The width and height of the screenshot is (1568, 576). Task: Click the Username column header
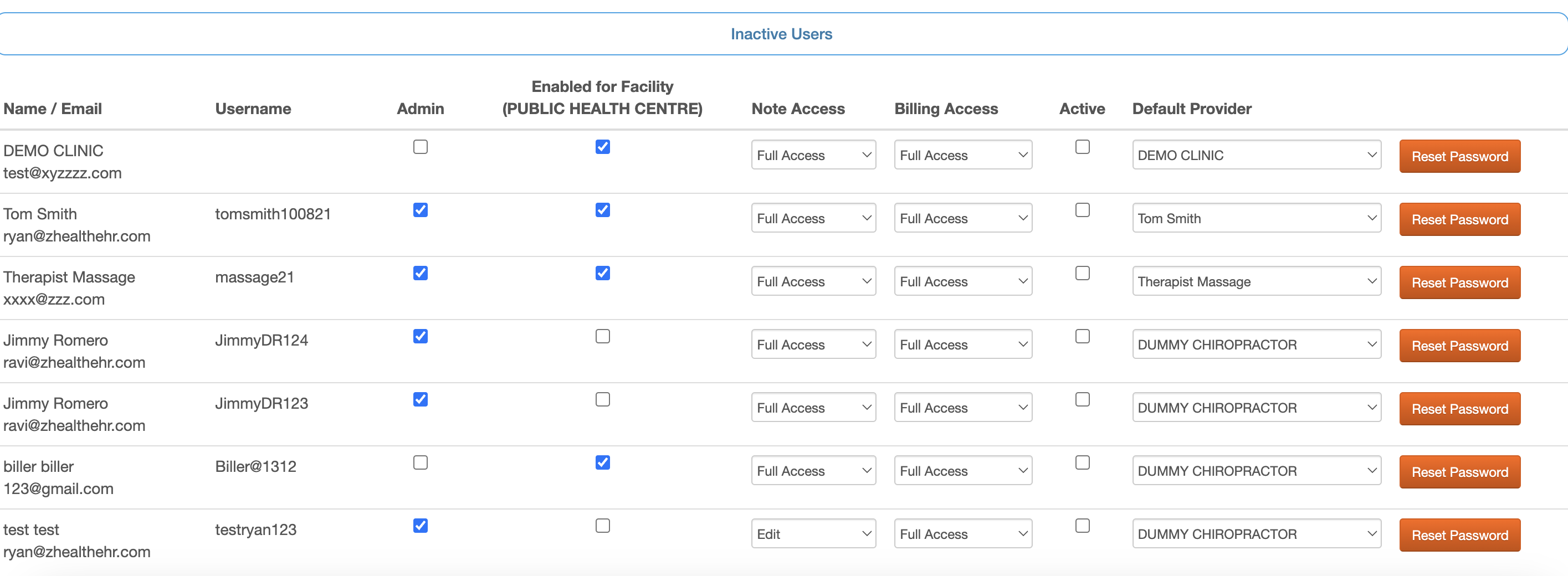pyautogui.click(x=253, y=109)
